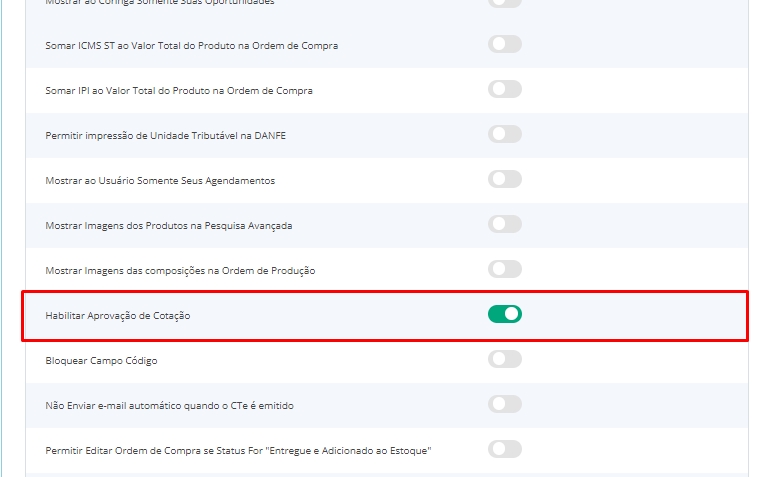The height and width of the screenshot is (477, 771).
Task: Turn on the Bloquear Campo Código switch
Action: (505, 359)
